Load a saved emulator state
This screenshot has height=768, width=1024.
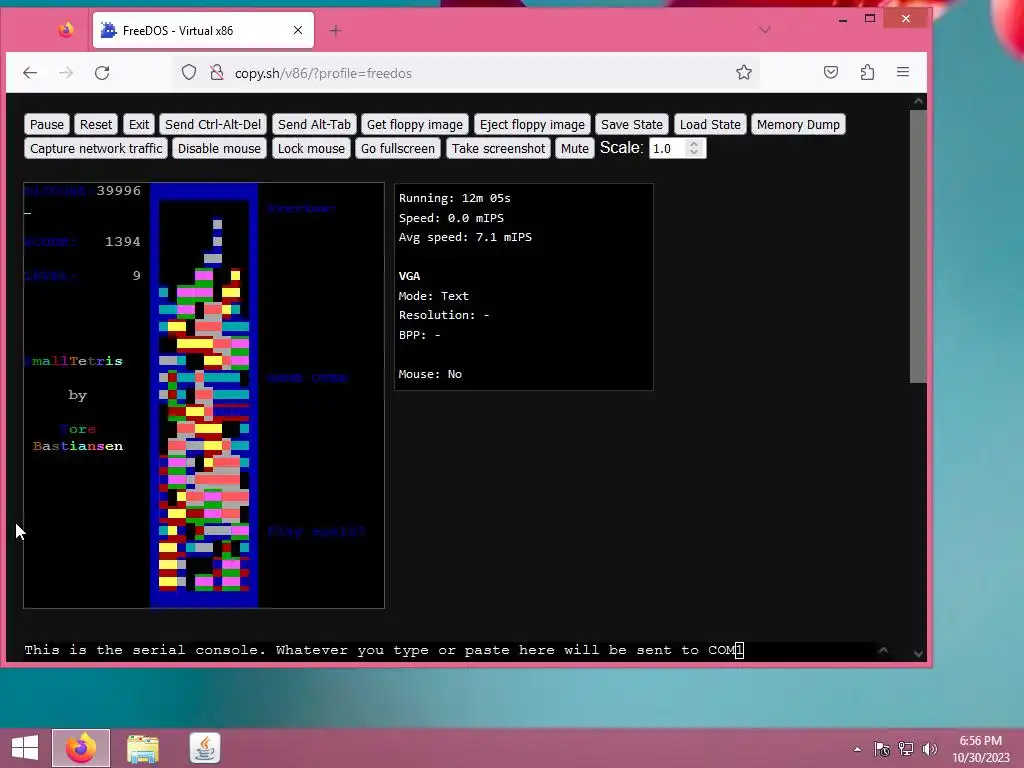(710, 124)
